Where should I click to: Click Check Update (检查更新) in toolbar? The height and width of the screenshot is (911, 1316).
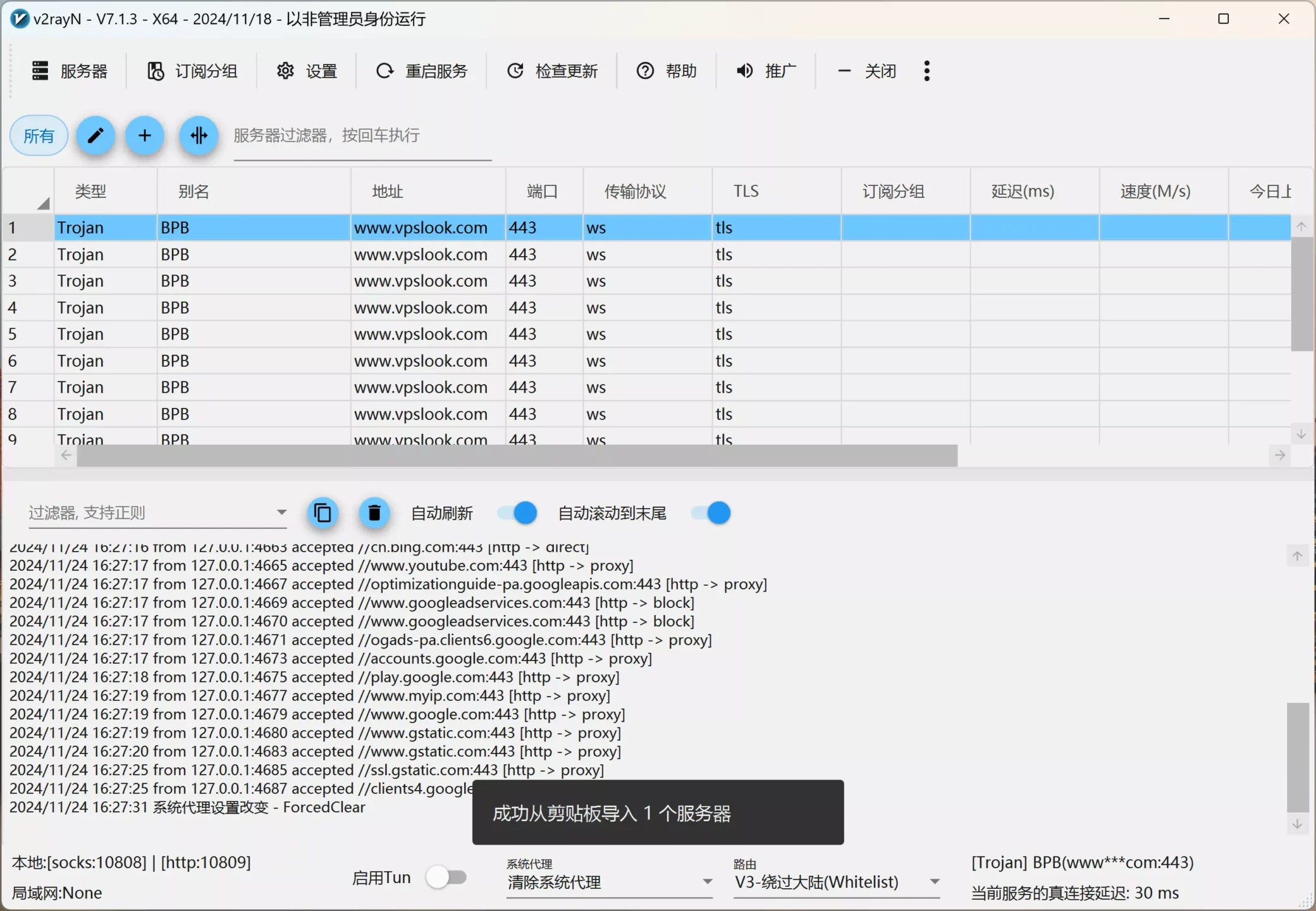coord(552,71)
